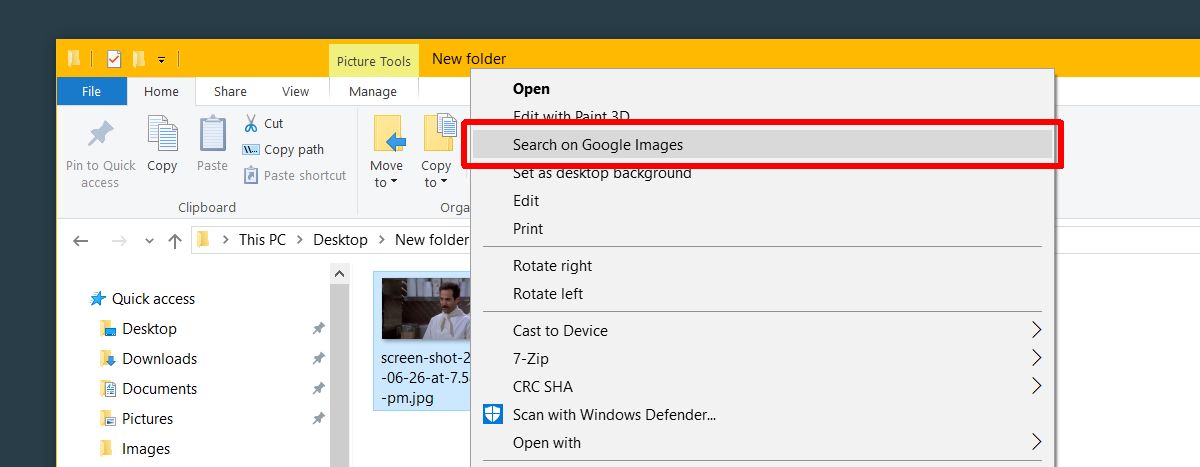Click the Pictures icon in navigation pane
This screenshot has width=1200, height=467.
coord(108,419)
